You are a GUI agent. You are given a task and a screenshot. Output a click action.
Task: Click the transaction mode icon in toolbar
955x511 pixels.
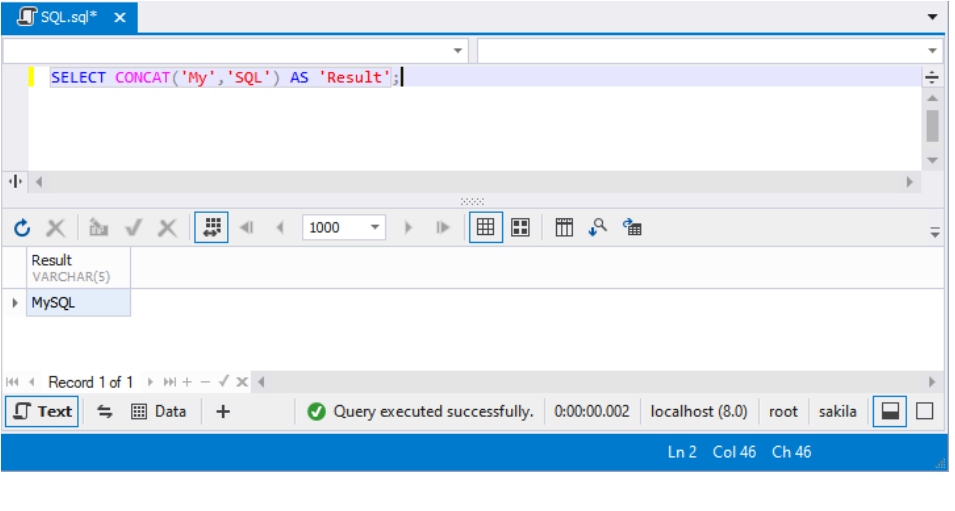coord(99,228)
